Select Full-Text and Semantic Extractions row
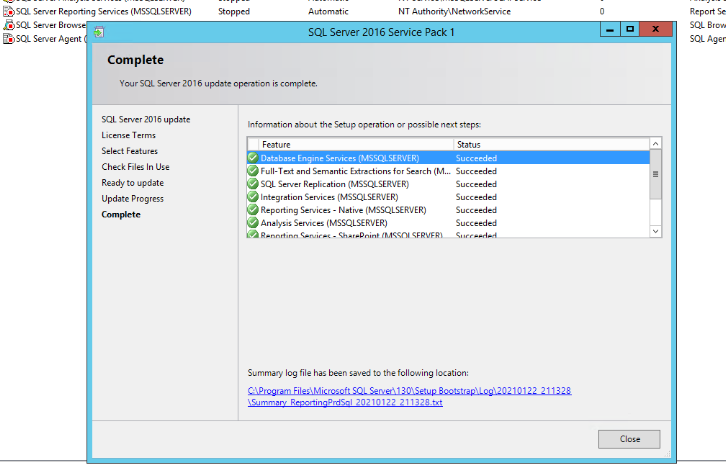Image resolution: width=726 pixels, height=464 pixels. pos(448,171)
